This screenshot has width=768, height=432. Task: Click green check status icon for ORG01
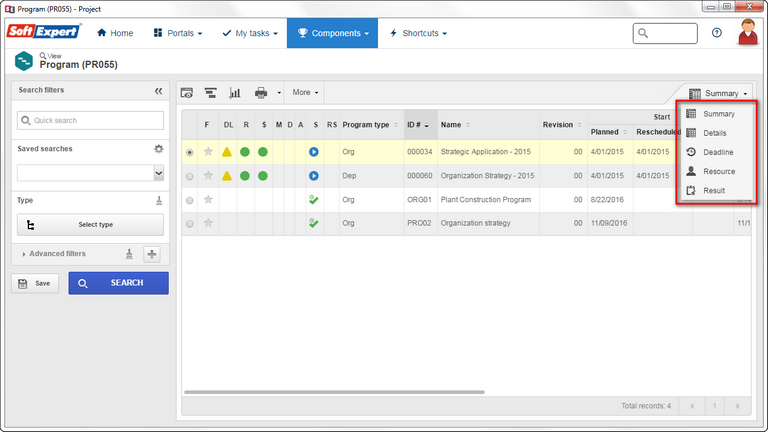[314, 199]
